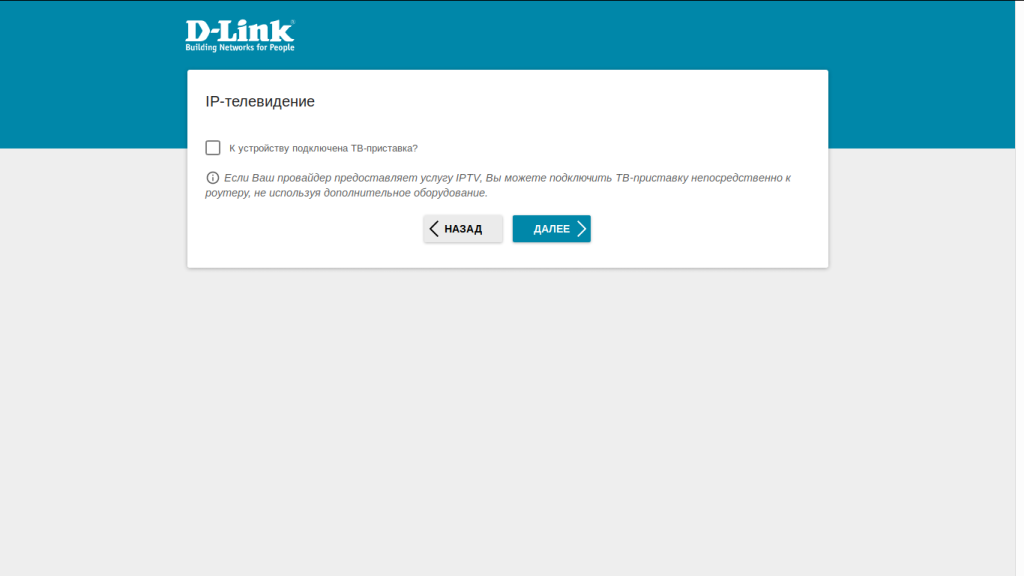The width and height of the screenshot is (1024, 576).
Task: Click the vertical scrollbar at right edge
Action: pos(1019,288)
